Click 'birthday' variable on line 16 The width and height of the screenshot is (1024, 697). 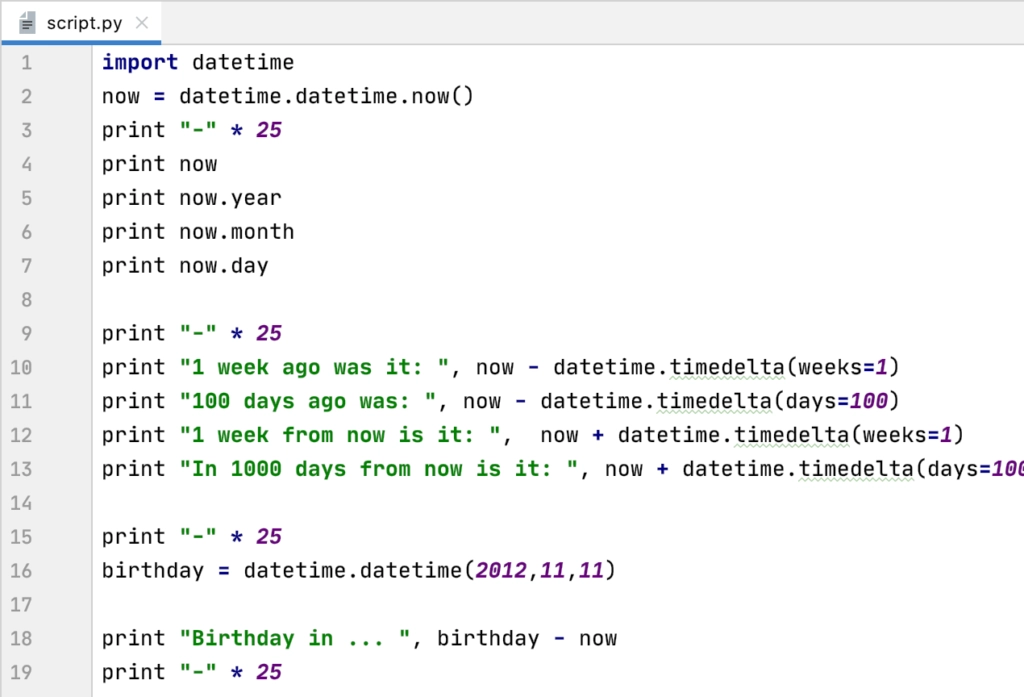click(153, 571)
